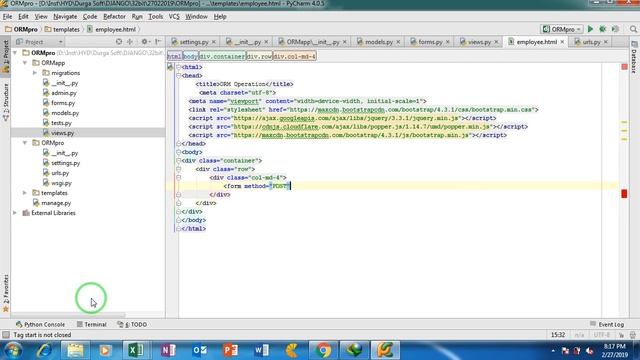Screen dimensions: 640x360
Task: Click the Project panel horizontal scrollbar
Action: (x=68, y=315)
